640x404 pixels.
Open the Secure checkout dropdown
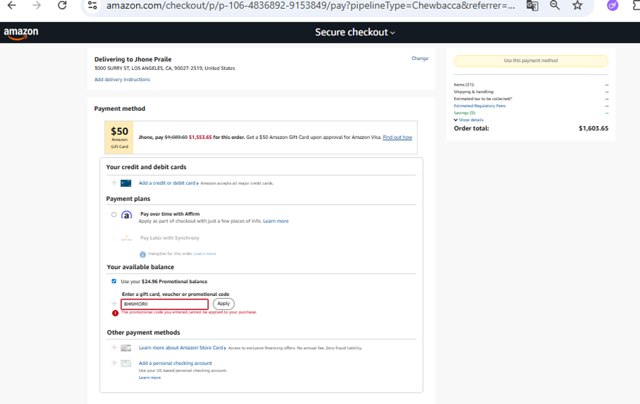pos(355,32)
